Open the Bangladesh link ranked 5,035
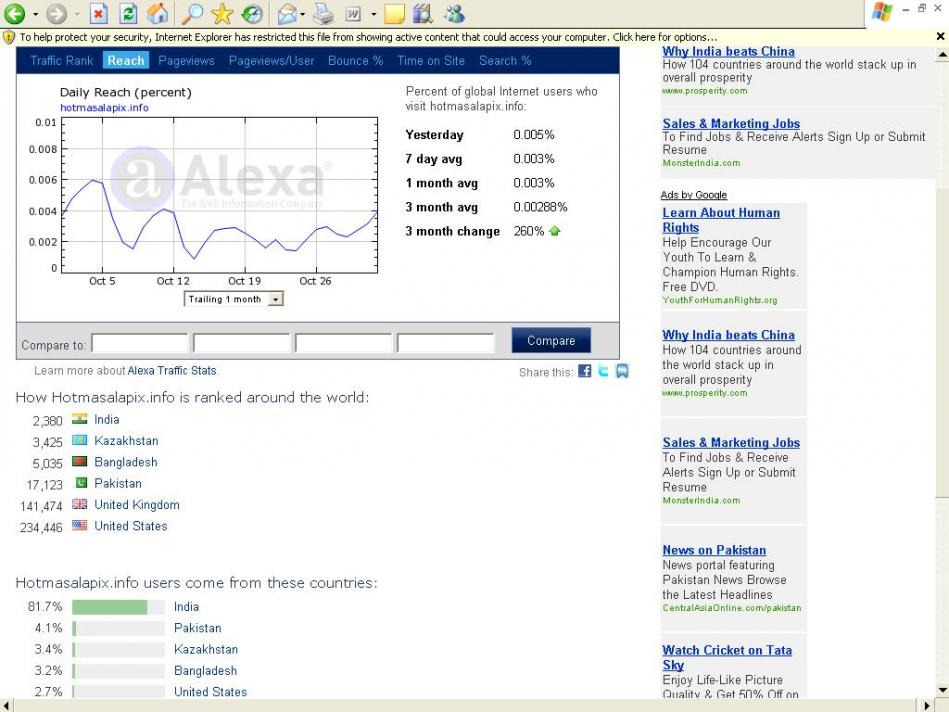The width and height of the screenshot is (949, 712). [125, 462]
